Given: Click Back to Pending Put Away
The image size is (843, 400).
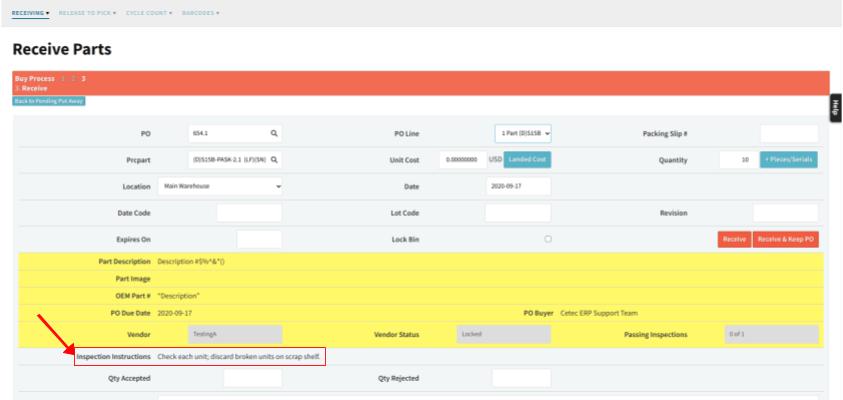Looking at the screenshot, I should pos(48,101).
